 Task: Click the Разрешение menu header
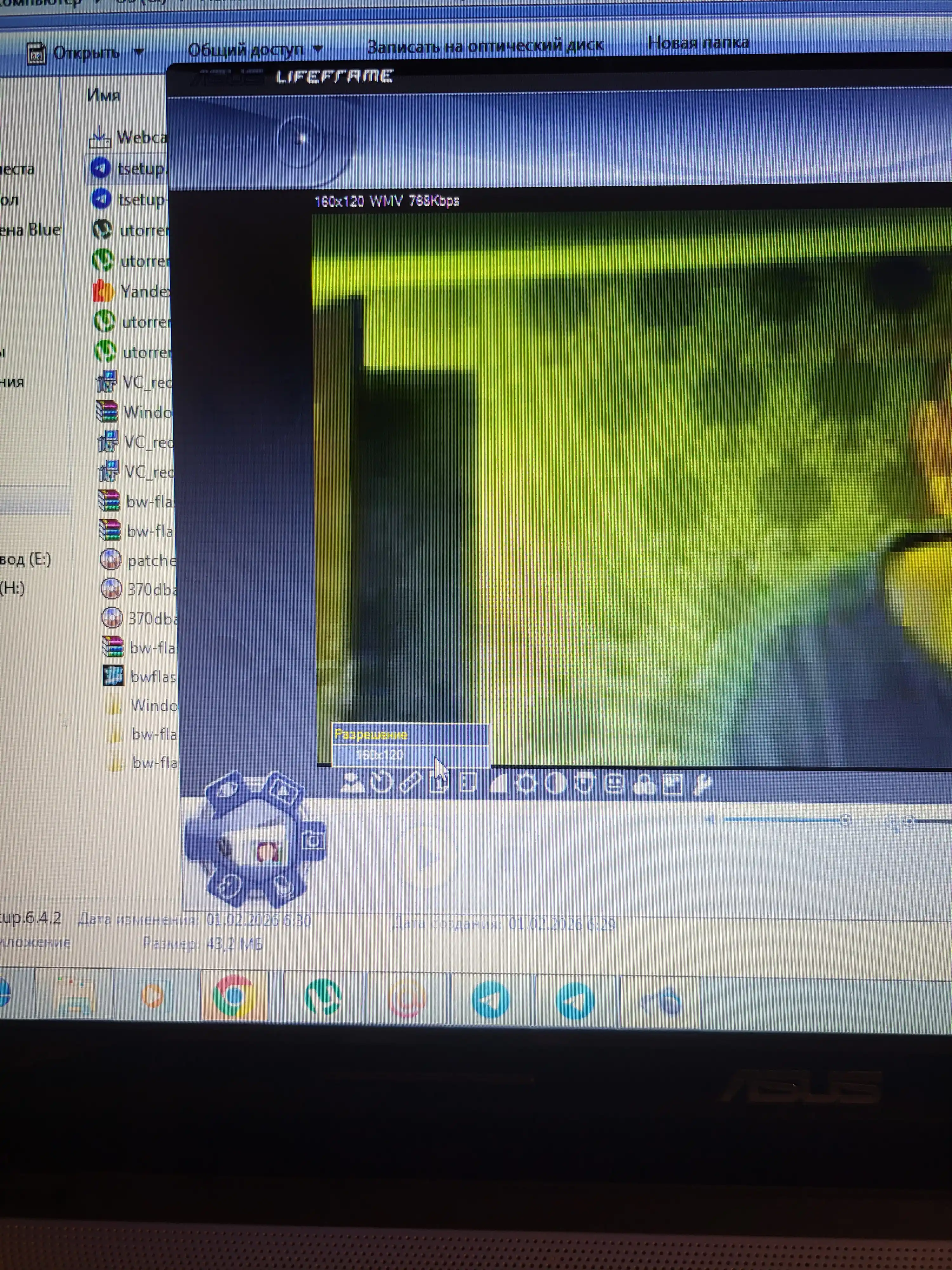point(410,734)
